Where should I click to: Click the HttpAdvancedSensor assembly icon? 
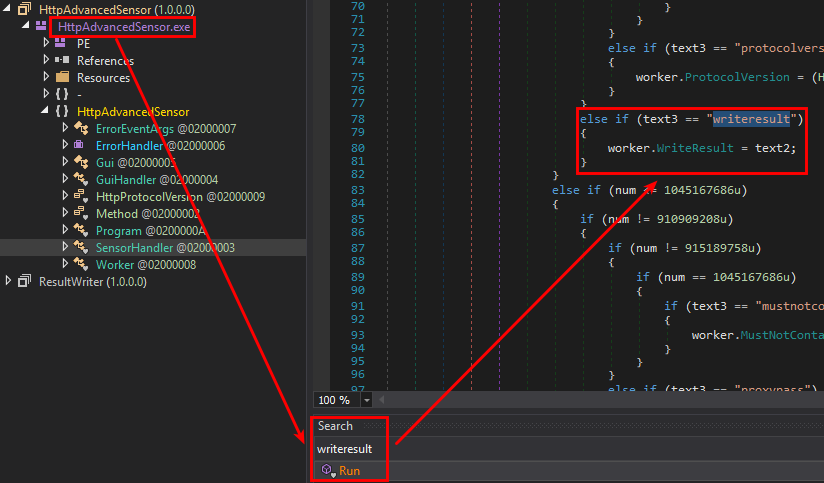pyautogui.click(x=23, y=9)
